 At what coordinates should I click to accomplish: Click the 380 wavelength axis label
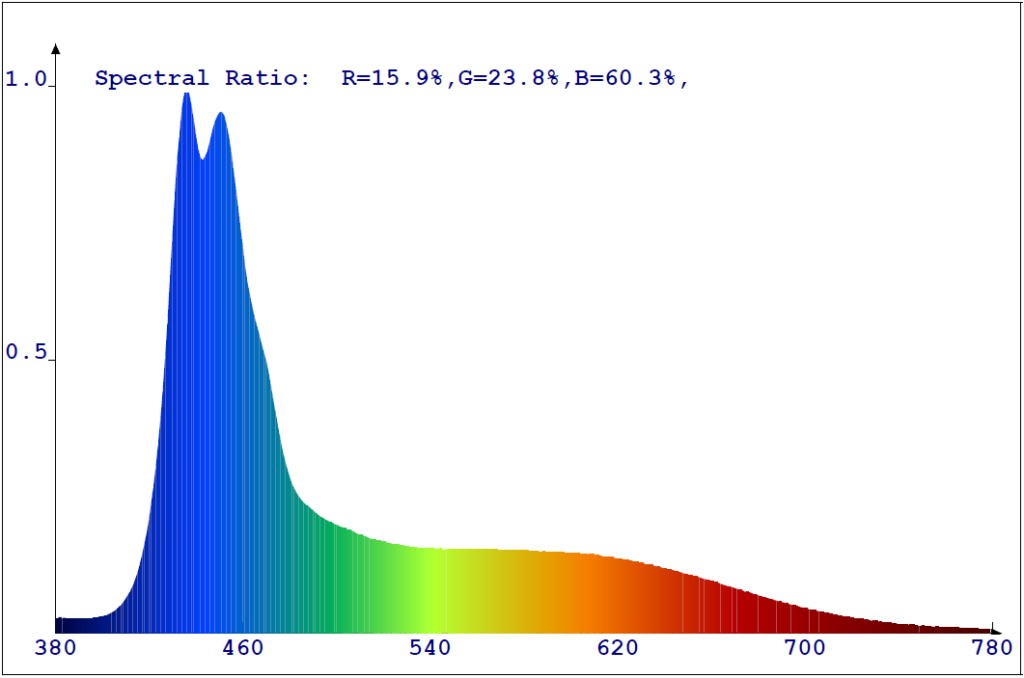click(x=55, y=647)
